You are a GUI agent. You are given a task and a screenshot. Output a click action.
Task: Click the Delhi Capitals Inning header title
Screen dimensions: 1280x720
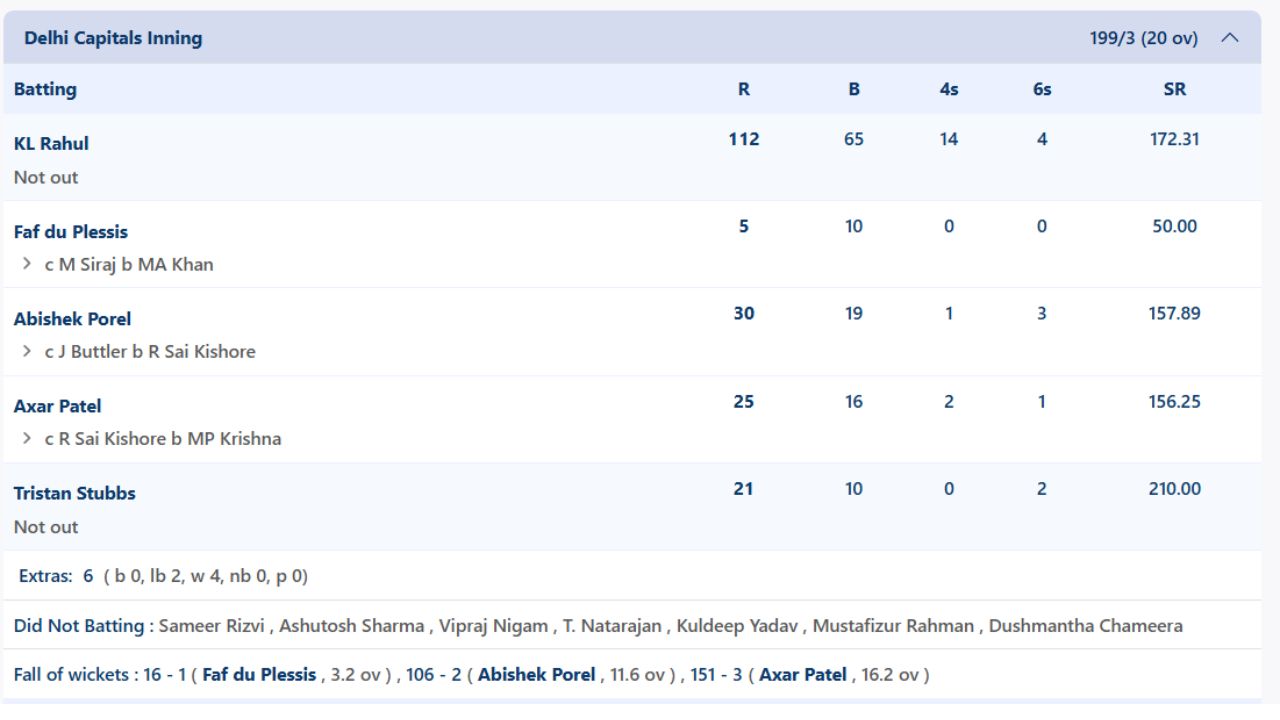(x=113, y=38)
